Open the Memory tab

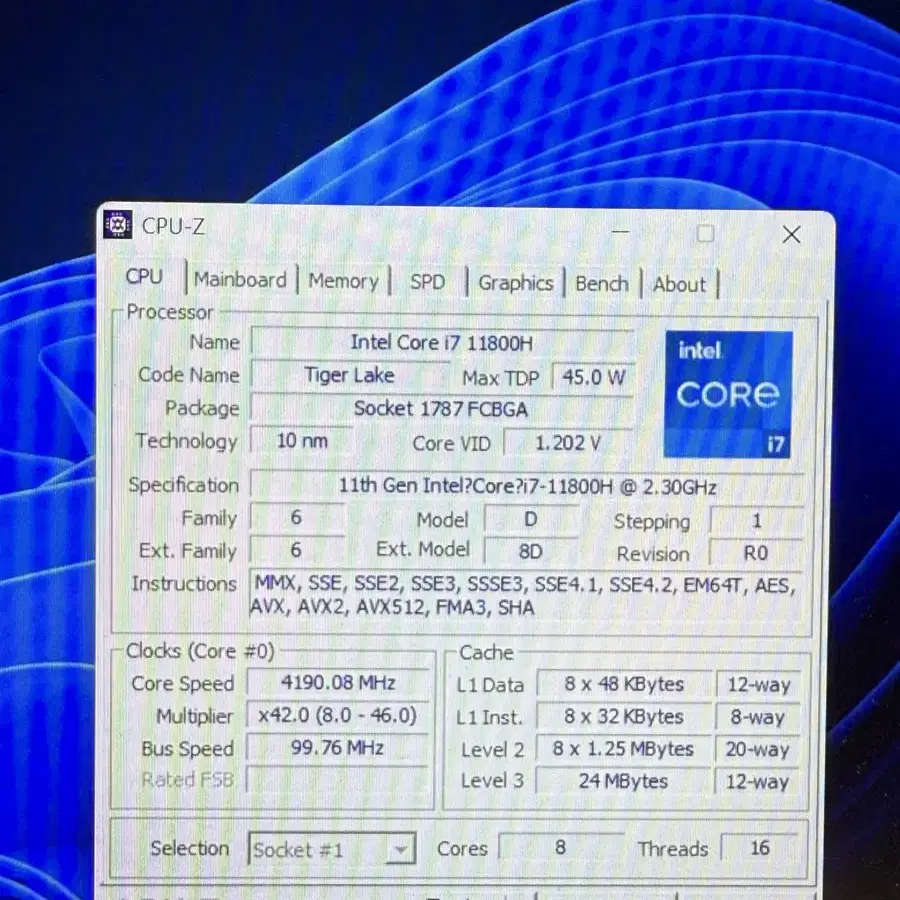(343, 281)
